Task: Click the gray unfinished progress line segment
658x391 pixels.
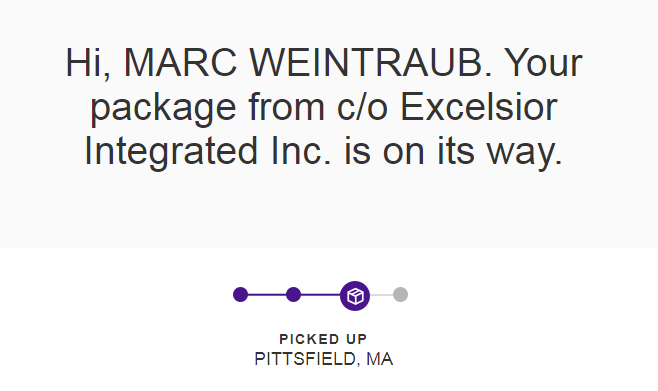Action: point(381,295)
